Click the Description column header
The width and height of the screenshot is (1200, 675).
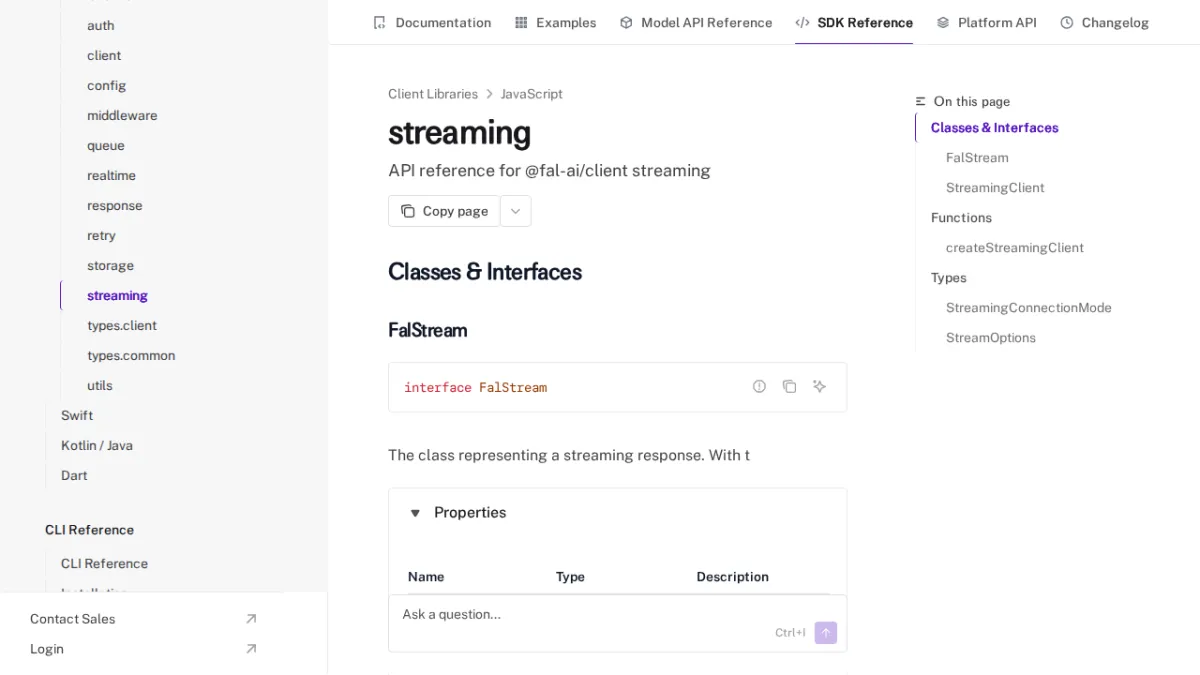pos(732,577)
